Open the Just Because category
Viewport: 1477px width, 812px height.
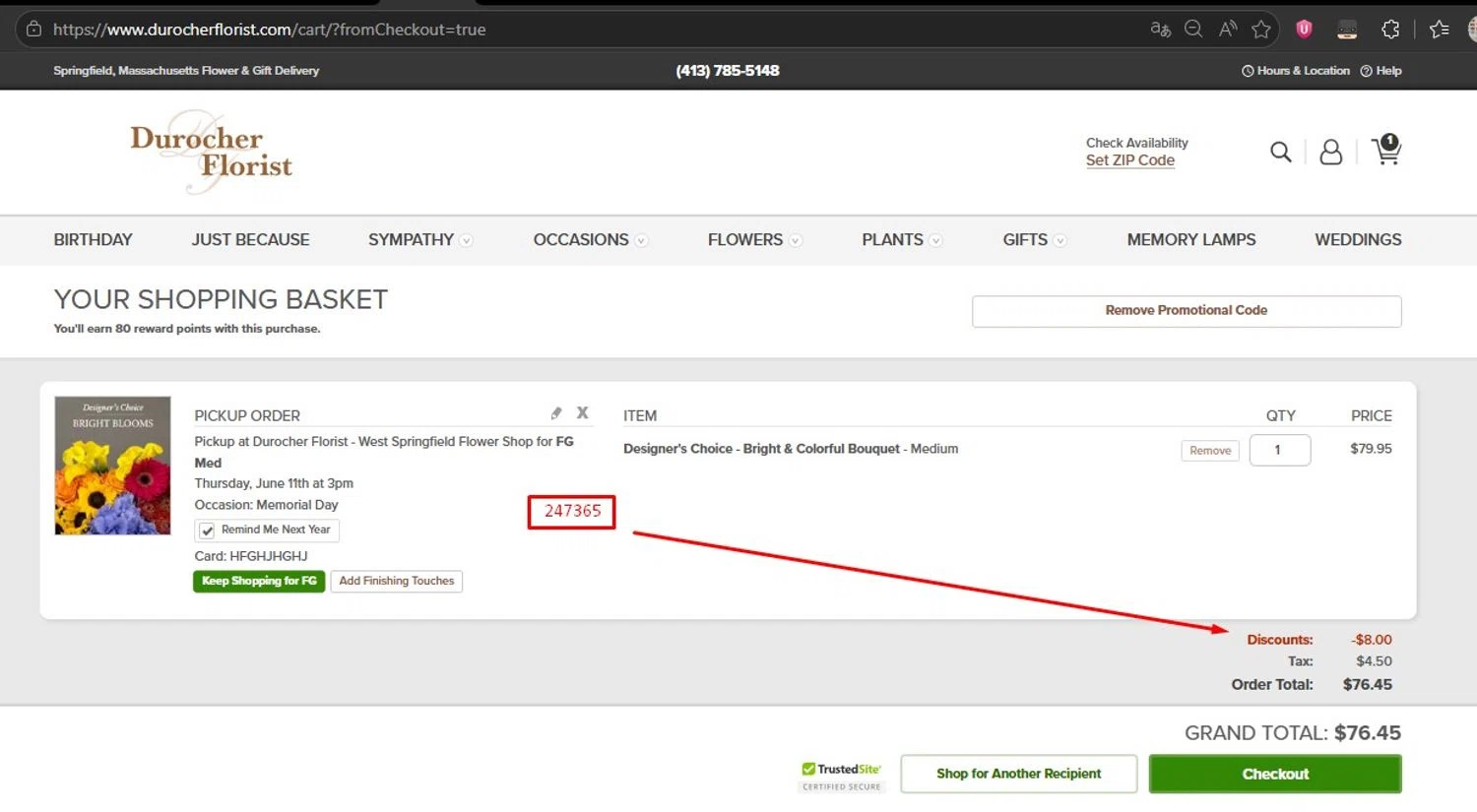tap(250, 240)
